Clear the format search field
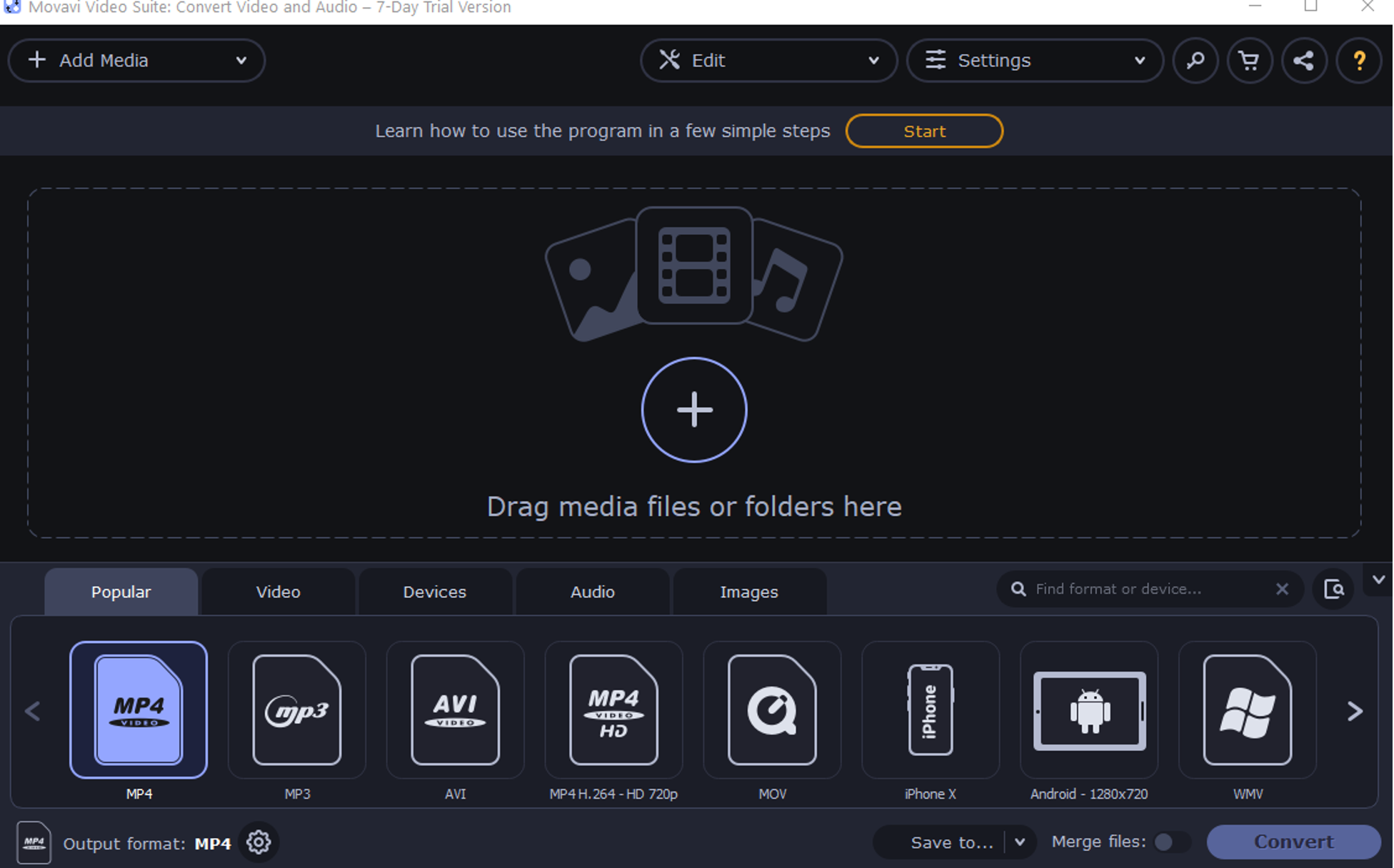The height and width of the screenshot is (868, 1394). coord(1282,589)
